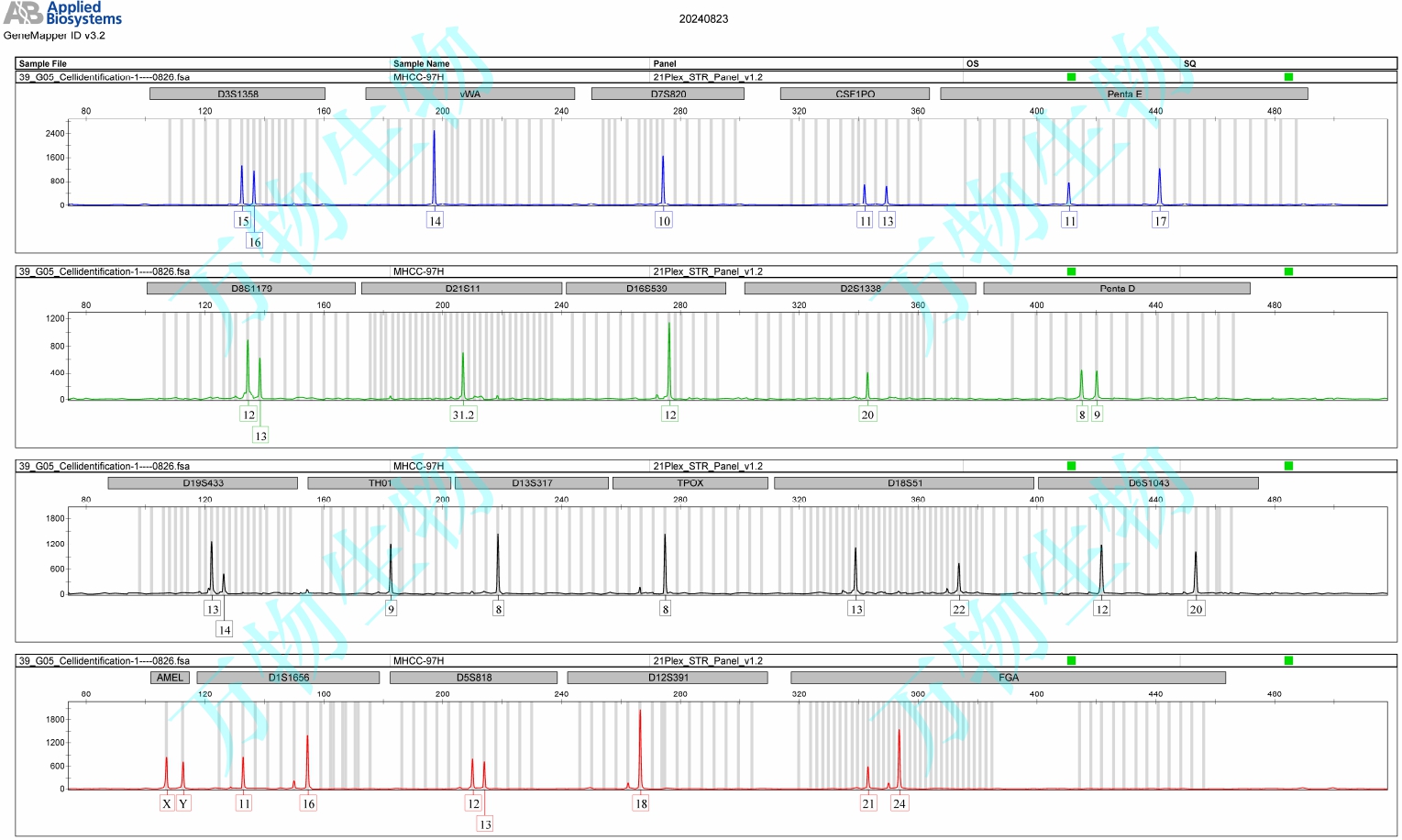Select allele label 17 under Penta E
The width and height of the screenshot is (1402, 840).
[x=1160, y=221]
